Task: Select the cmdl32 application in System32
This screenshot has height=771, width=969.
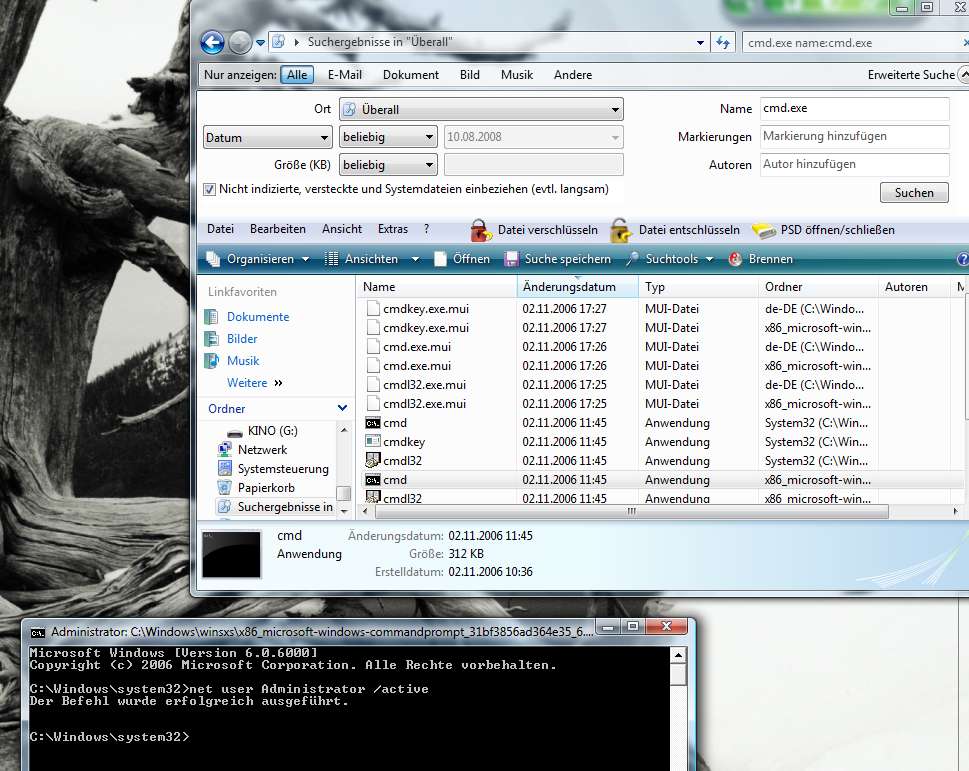Action: pyautogui.click(x=402, y=461)
